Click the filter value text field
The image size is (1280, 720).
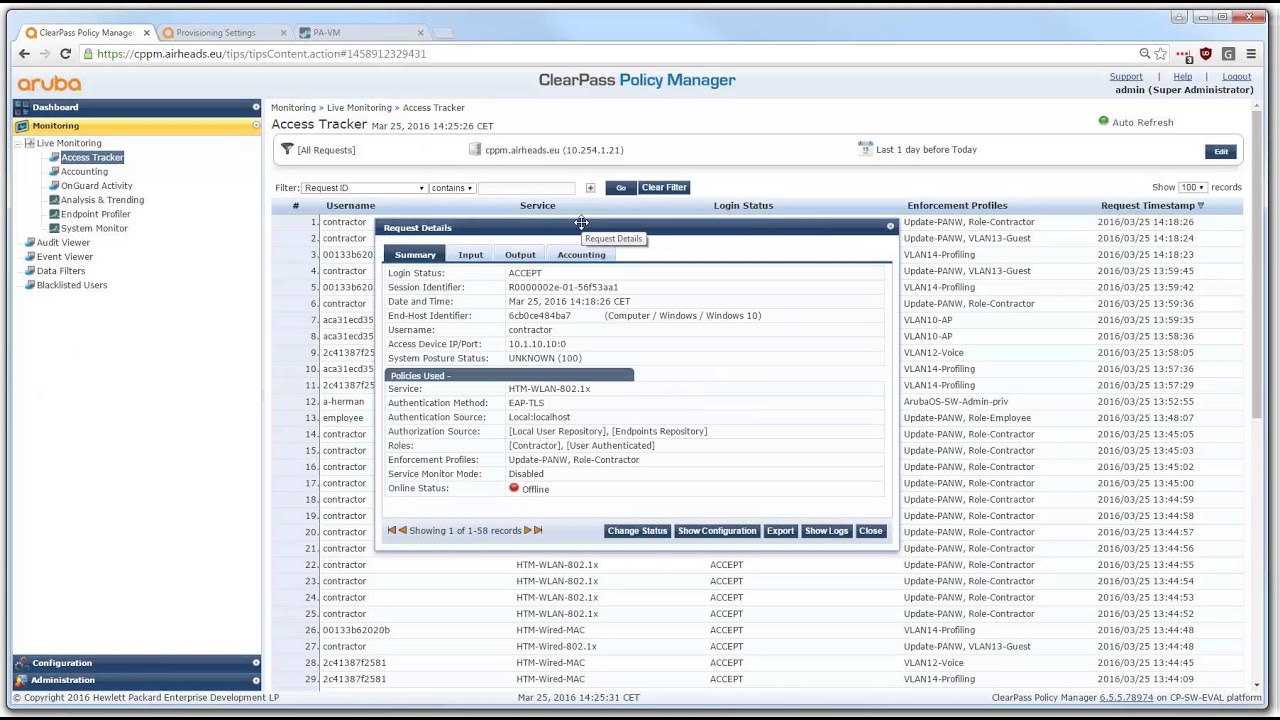526,188
